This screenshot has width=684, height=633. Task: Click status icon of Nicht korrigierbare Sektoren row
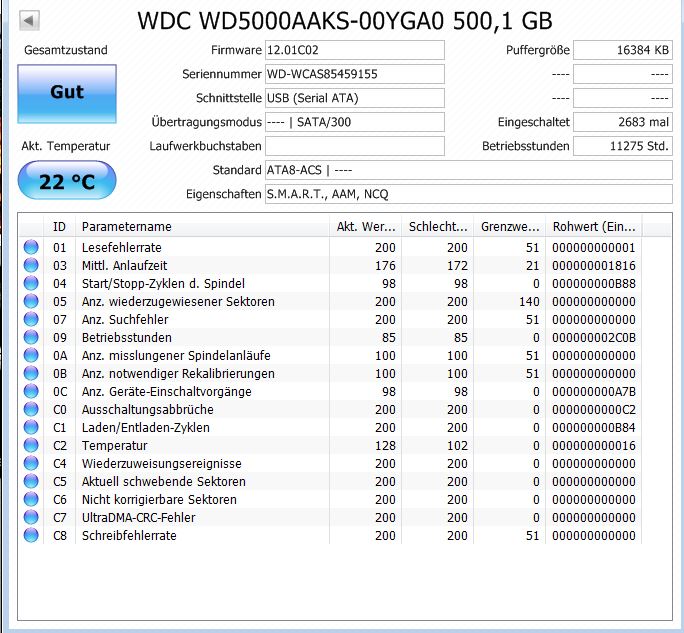pyautogui.click(x=31, y=500)
